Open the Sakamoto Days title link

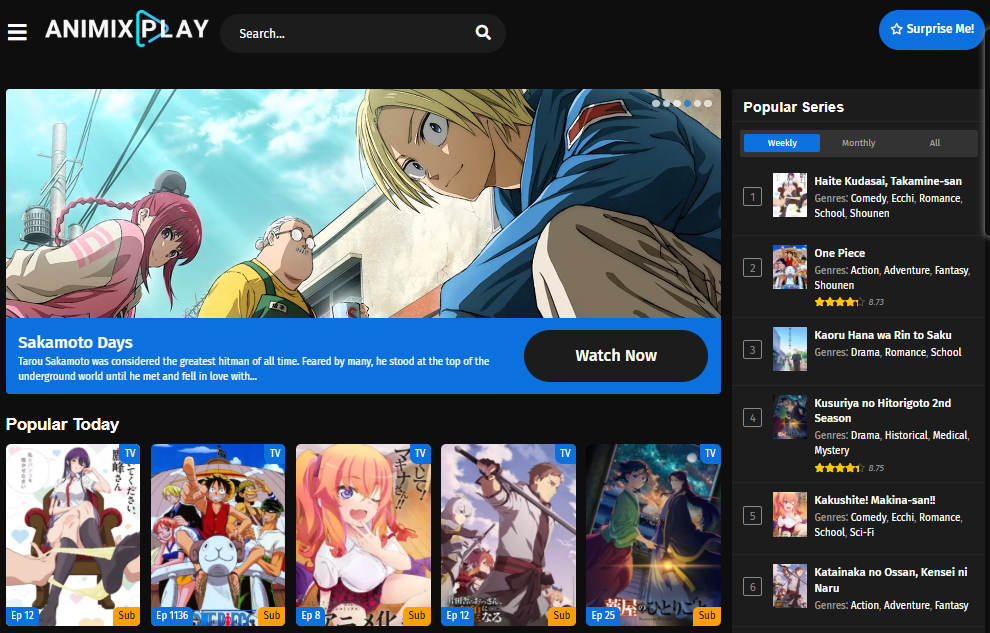75,343
